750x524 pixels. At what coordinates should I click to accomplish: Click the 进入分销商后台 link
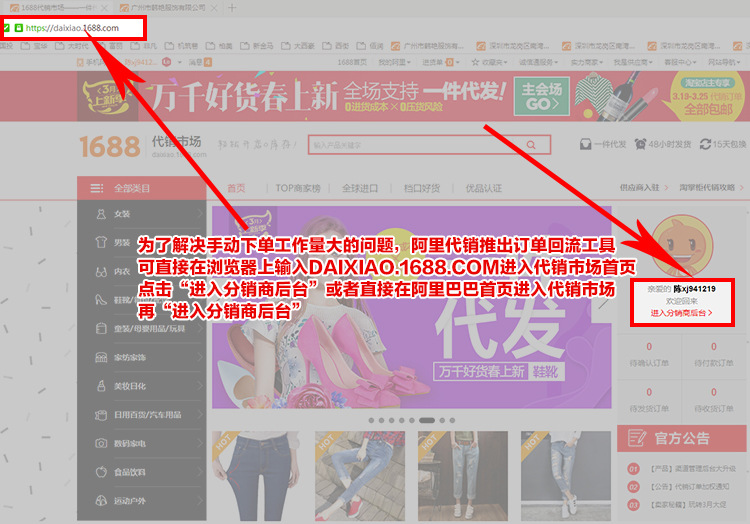681,313
